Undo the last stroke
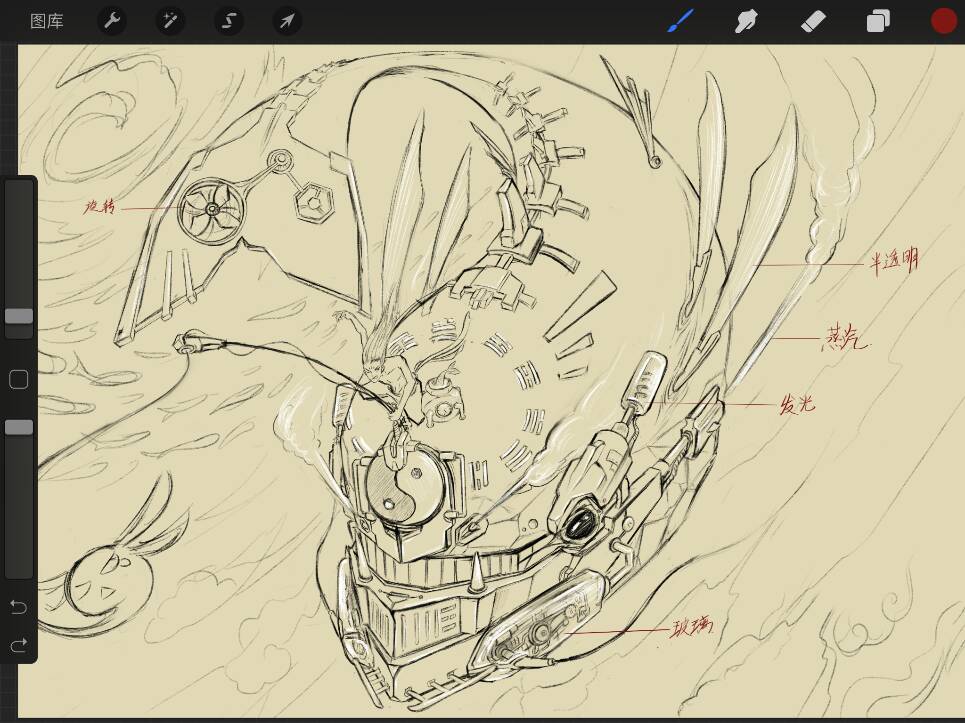Viewport: 965px width, 723px height. point(18,608)
